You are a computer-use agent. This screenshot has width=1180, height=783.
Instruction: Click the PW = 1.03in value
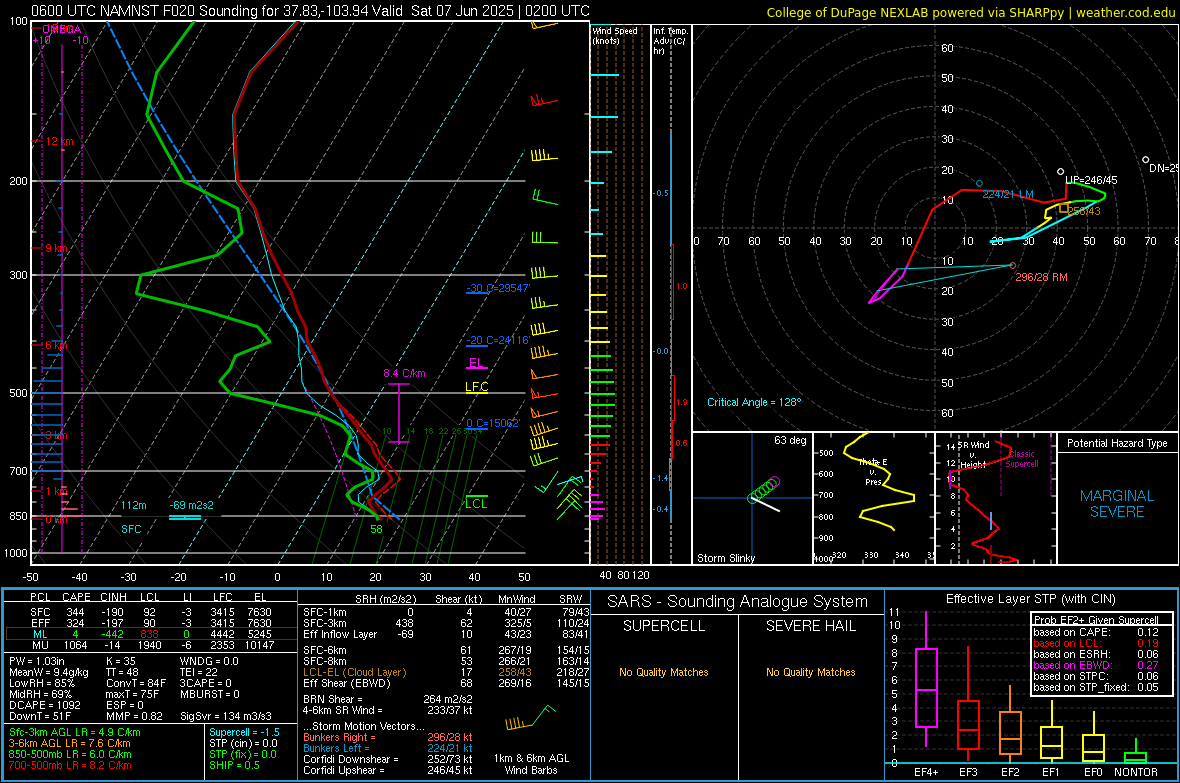[38, 661]
